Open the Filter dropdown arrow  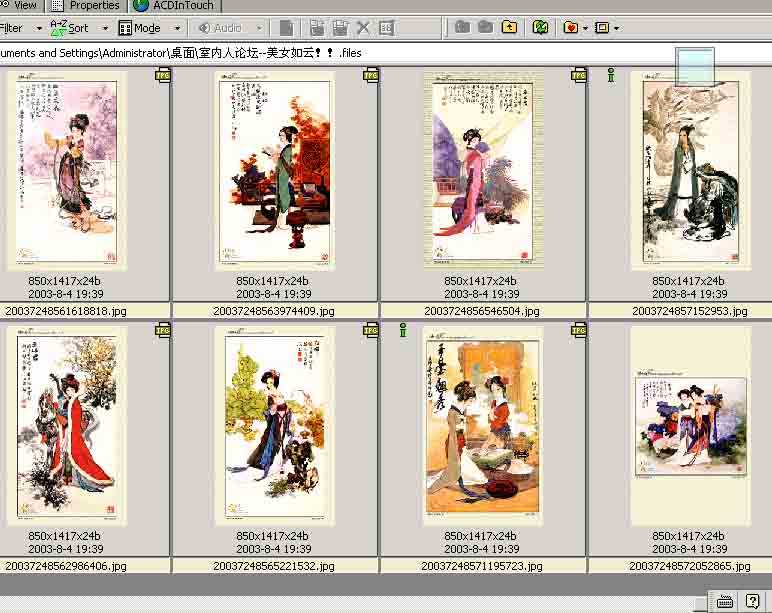point(39,29)
